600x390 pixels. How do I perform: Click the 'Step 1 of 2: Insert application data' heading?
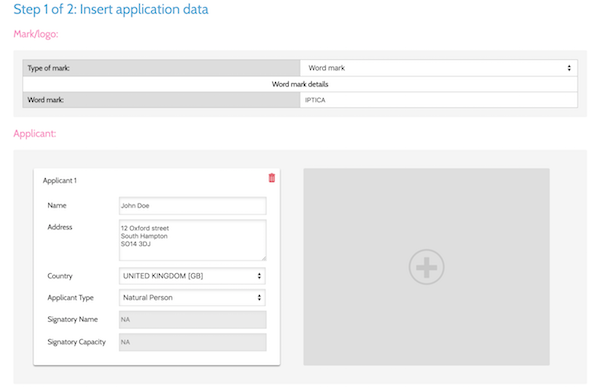111,9
